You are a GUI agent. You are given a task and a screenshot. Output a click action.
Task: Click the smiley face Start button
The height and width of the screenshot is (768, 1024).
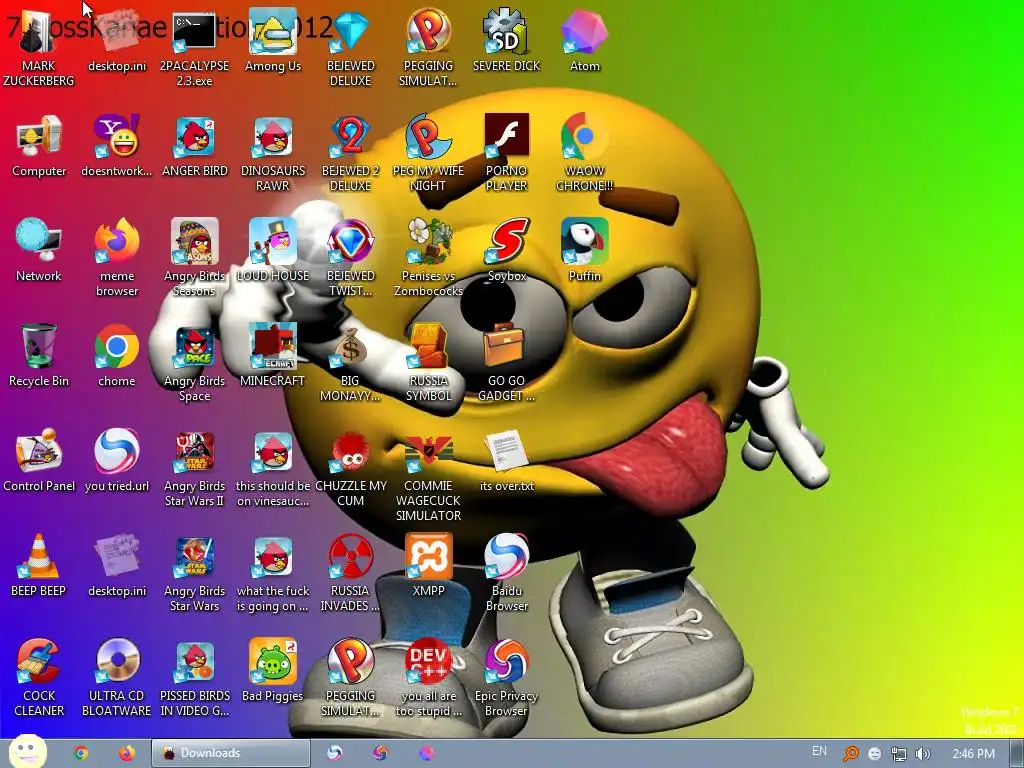(x=26, y=752)
